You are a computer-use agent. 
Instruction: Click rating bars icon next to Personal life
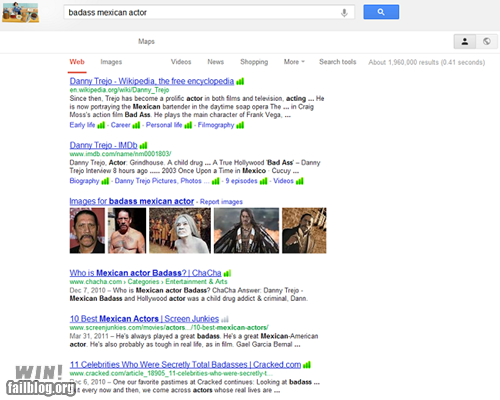(188, 125)
